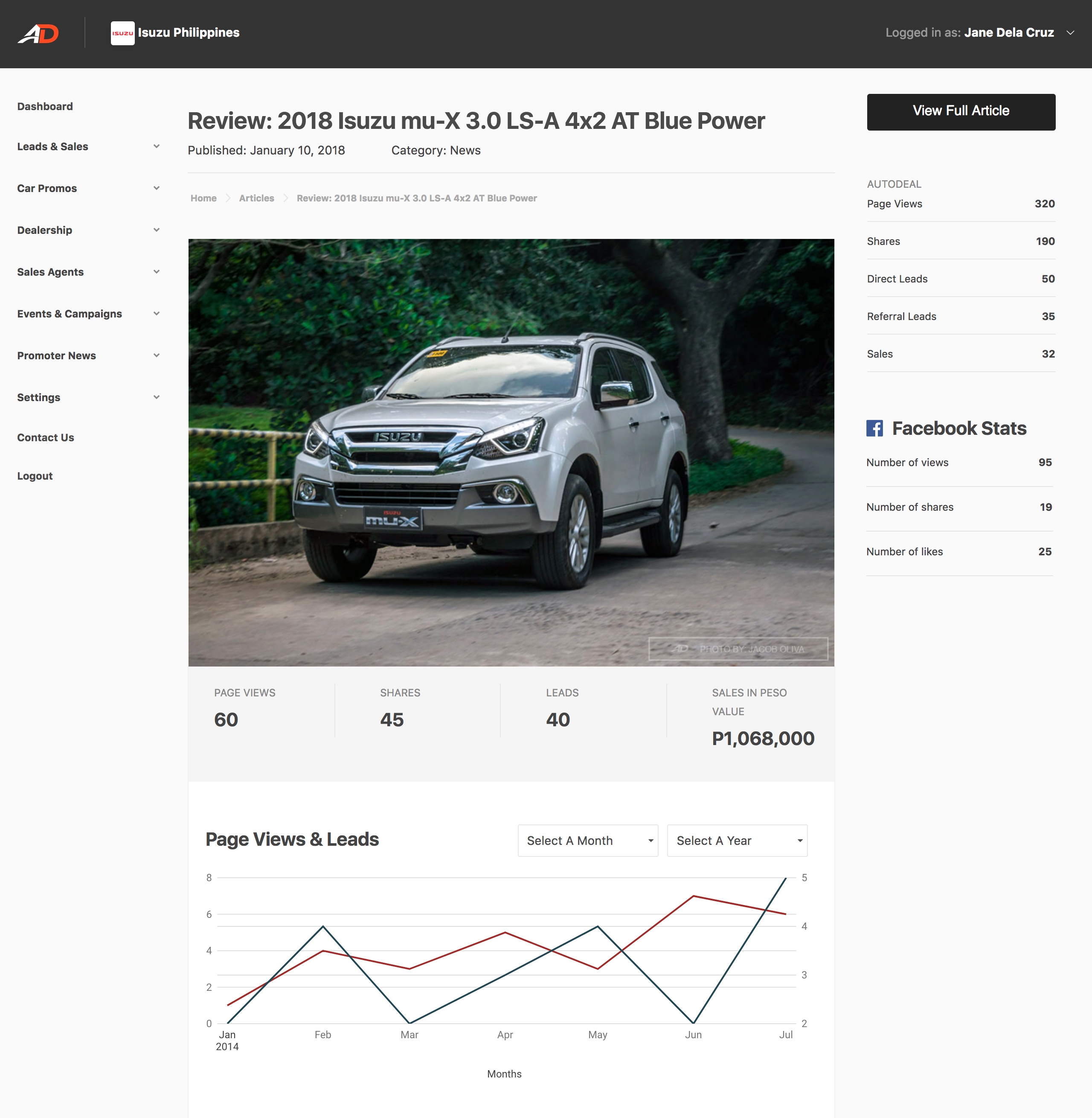Image resolution: width=1092 pixels, height=1118 pixels.
Task: Click the Isuzu brand logo badge
Action: tap(122, 33)
